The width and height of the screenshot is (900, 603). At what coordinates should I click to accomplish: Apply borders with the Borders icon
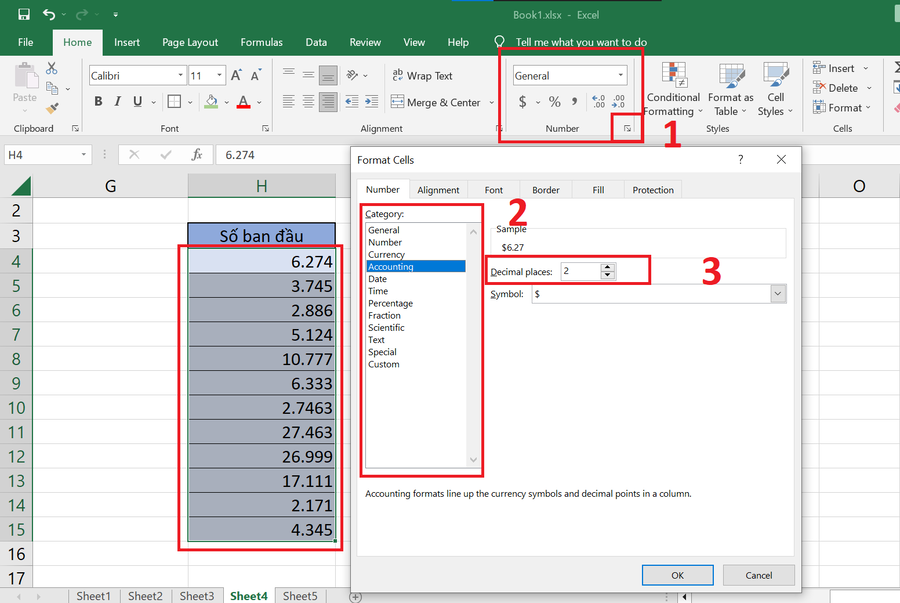(x=174, y=102)
